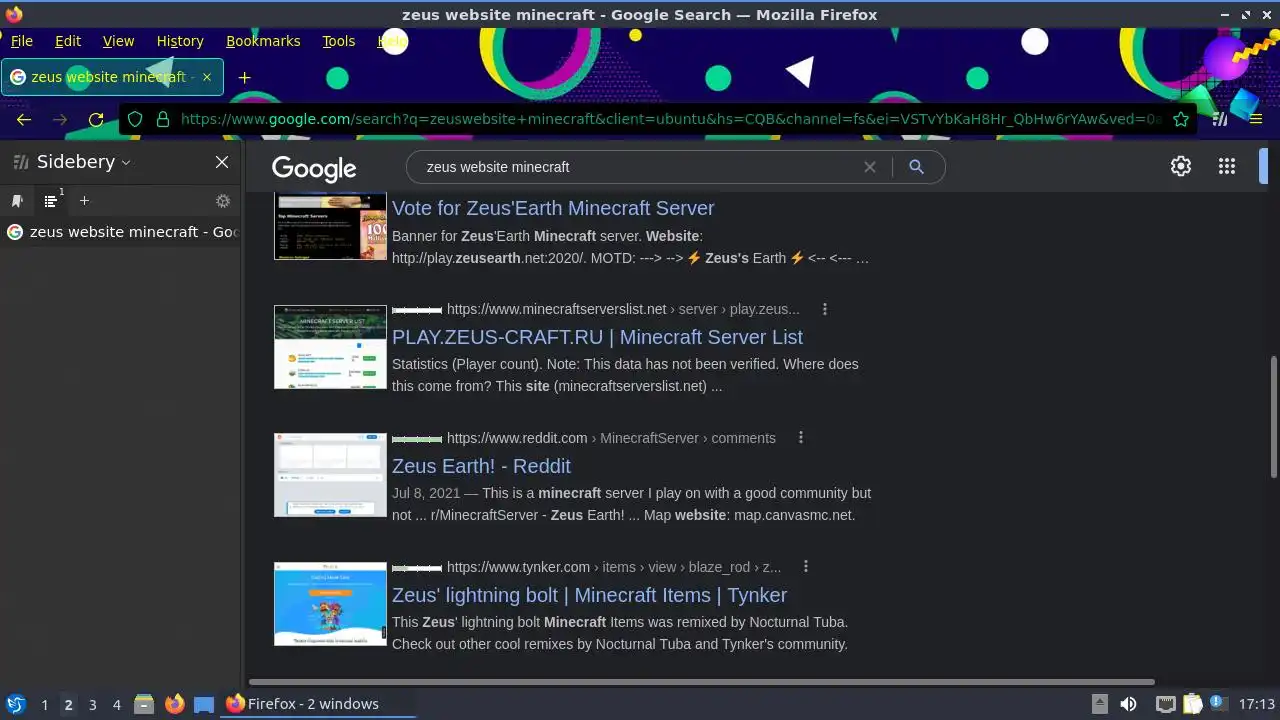1280x720 pixels.
Task: Launch the file manager from the taskbar
Action: [144, 704]
